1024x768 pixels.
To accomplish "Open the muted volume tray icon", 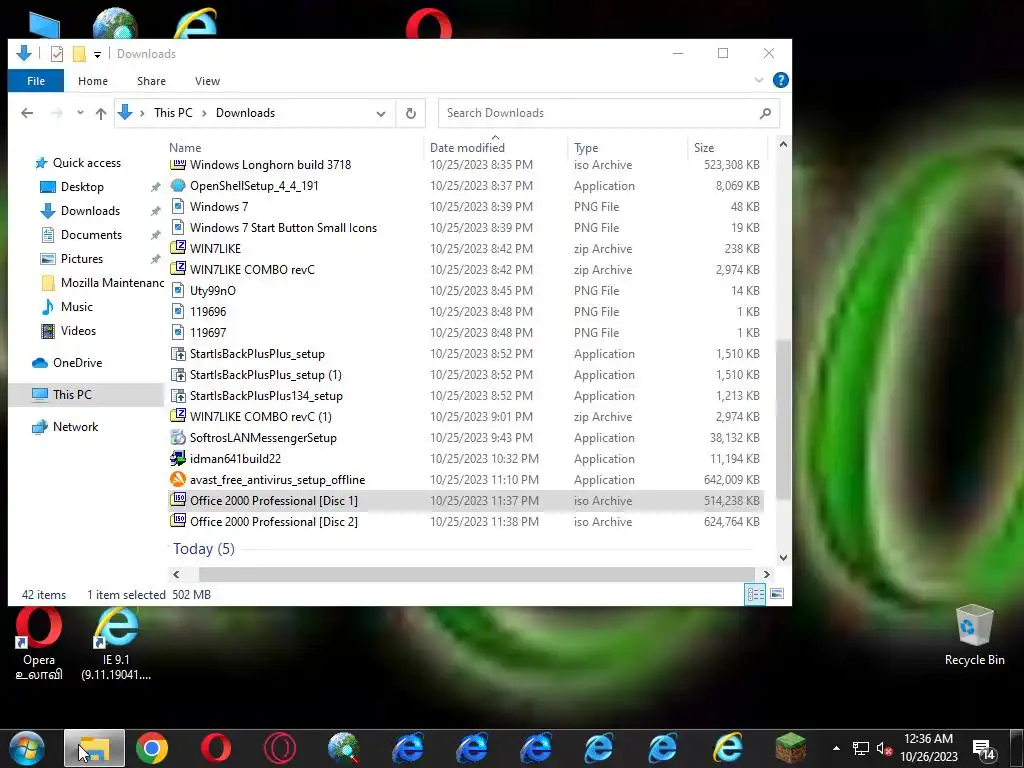I will pyautogui.click(x=885, y=748).
